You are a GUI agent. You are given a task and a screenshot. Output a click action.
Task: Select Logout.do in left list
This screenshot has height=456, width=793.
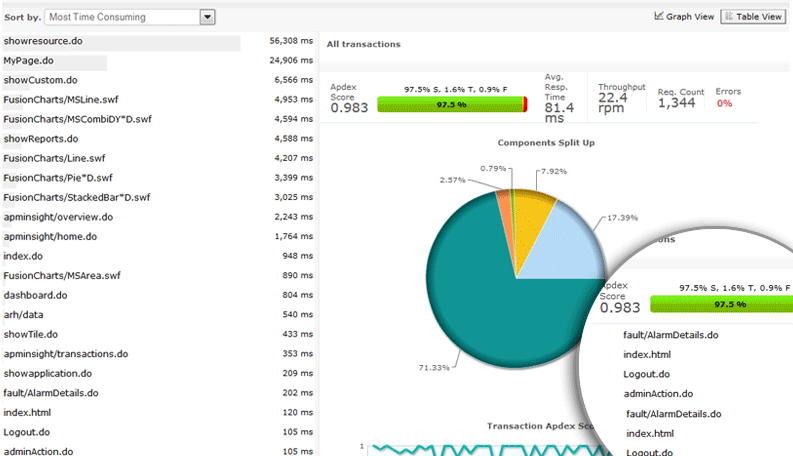27,432
